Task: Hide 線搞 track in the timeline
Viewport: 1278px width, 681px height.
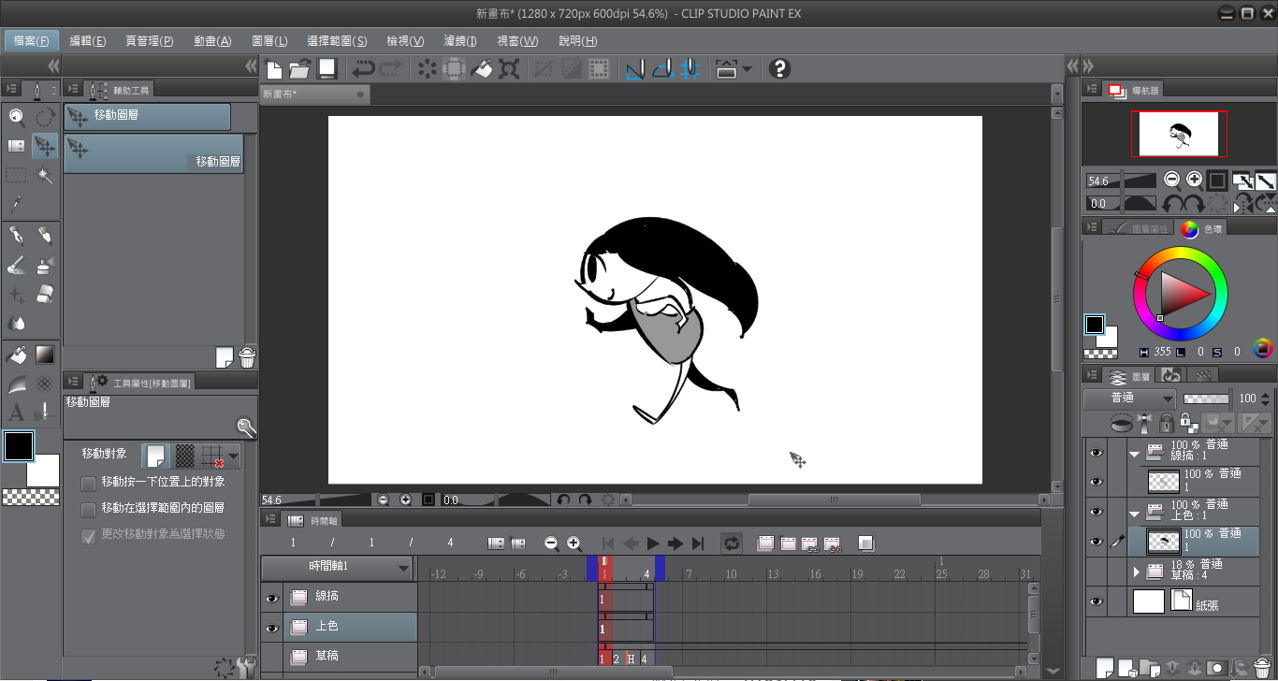Action: click(x=272, y=598)
